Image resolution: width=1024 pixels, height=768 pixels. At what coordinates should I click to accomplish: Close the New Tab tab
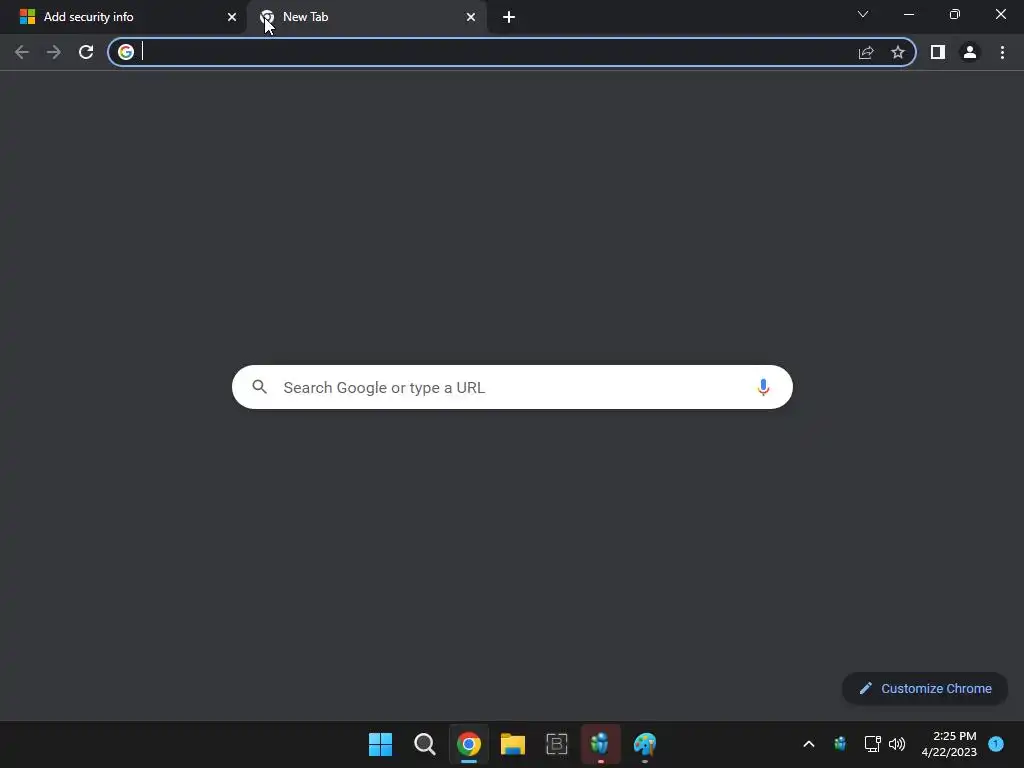click(x=471, y=17)
